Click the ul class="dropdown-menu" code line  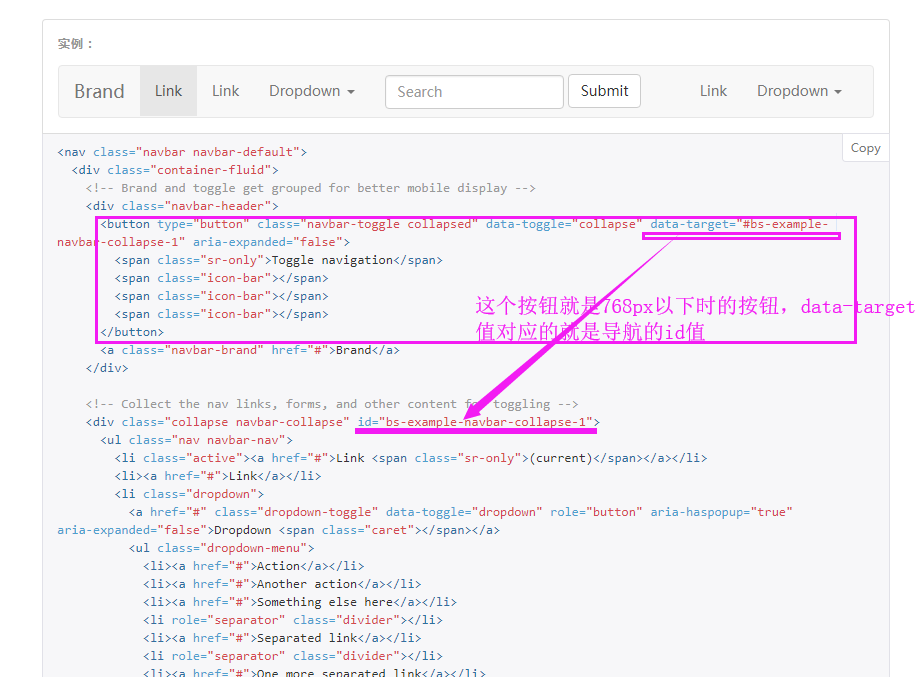[222, 549]
